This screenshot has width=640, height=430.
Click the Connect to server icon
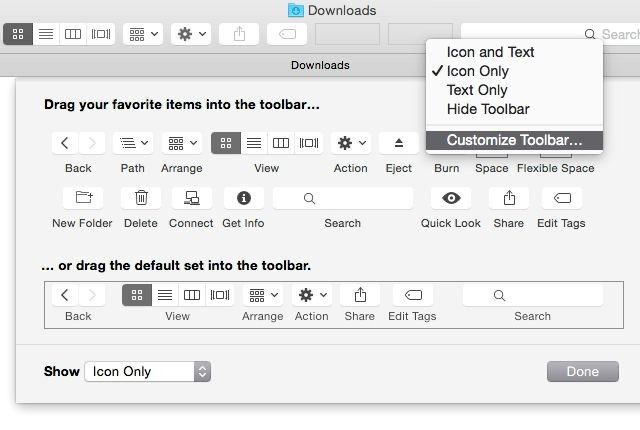[191, 198]
